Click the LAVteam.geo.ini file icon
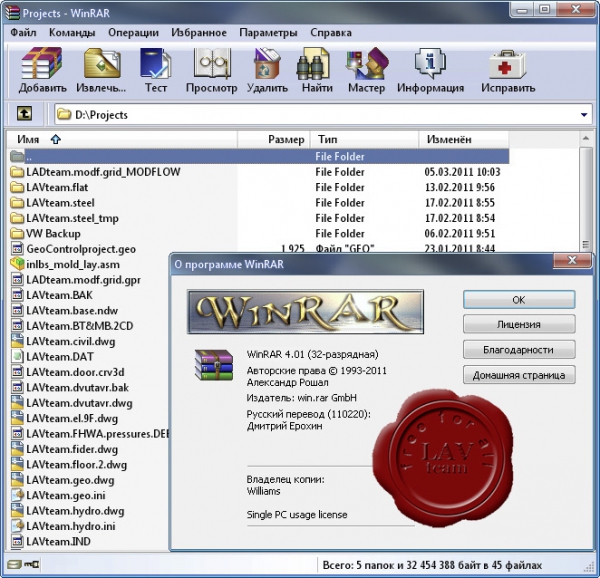 (17, 495)
